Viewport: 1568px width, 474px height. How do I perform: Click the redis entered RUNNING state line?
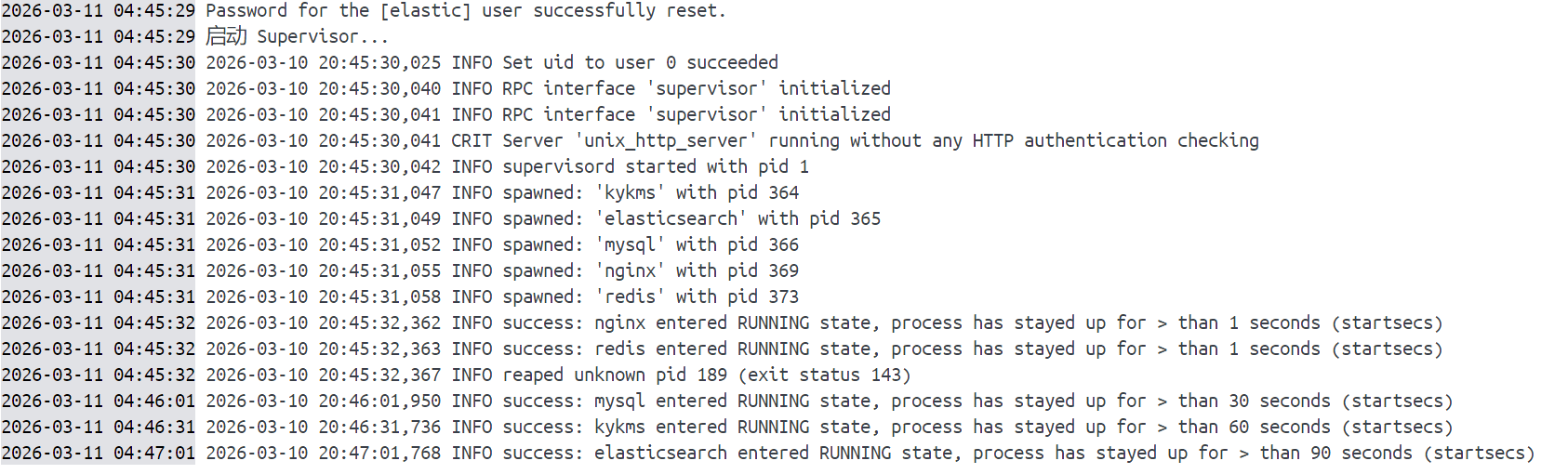click(x=972, y=349)
